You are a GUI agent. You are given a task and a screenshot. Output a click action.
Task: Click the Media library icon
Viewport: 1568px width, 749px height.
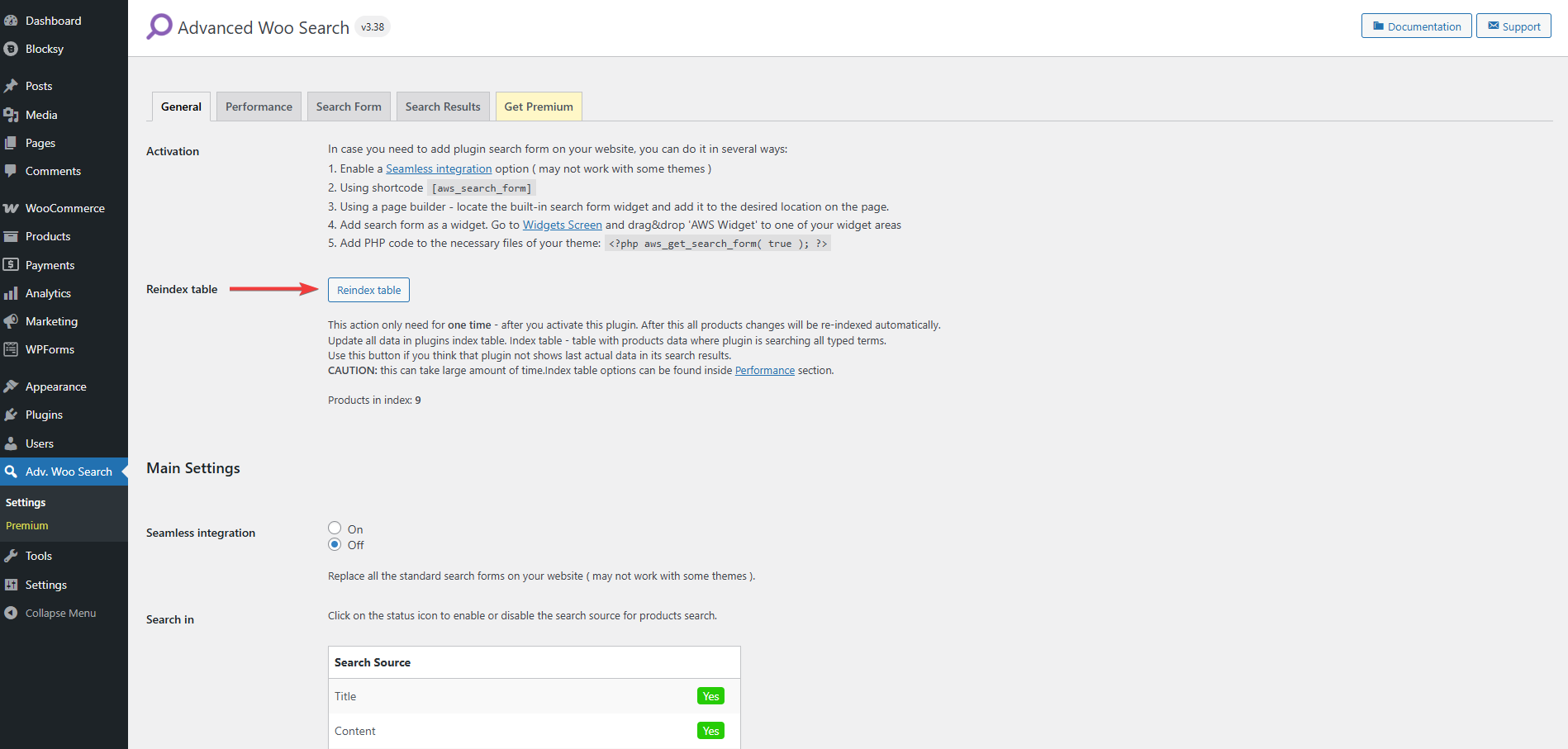coord(11,115)
